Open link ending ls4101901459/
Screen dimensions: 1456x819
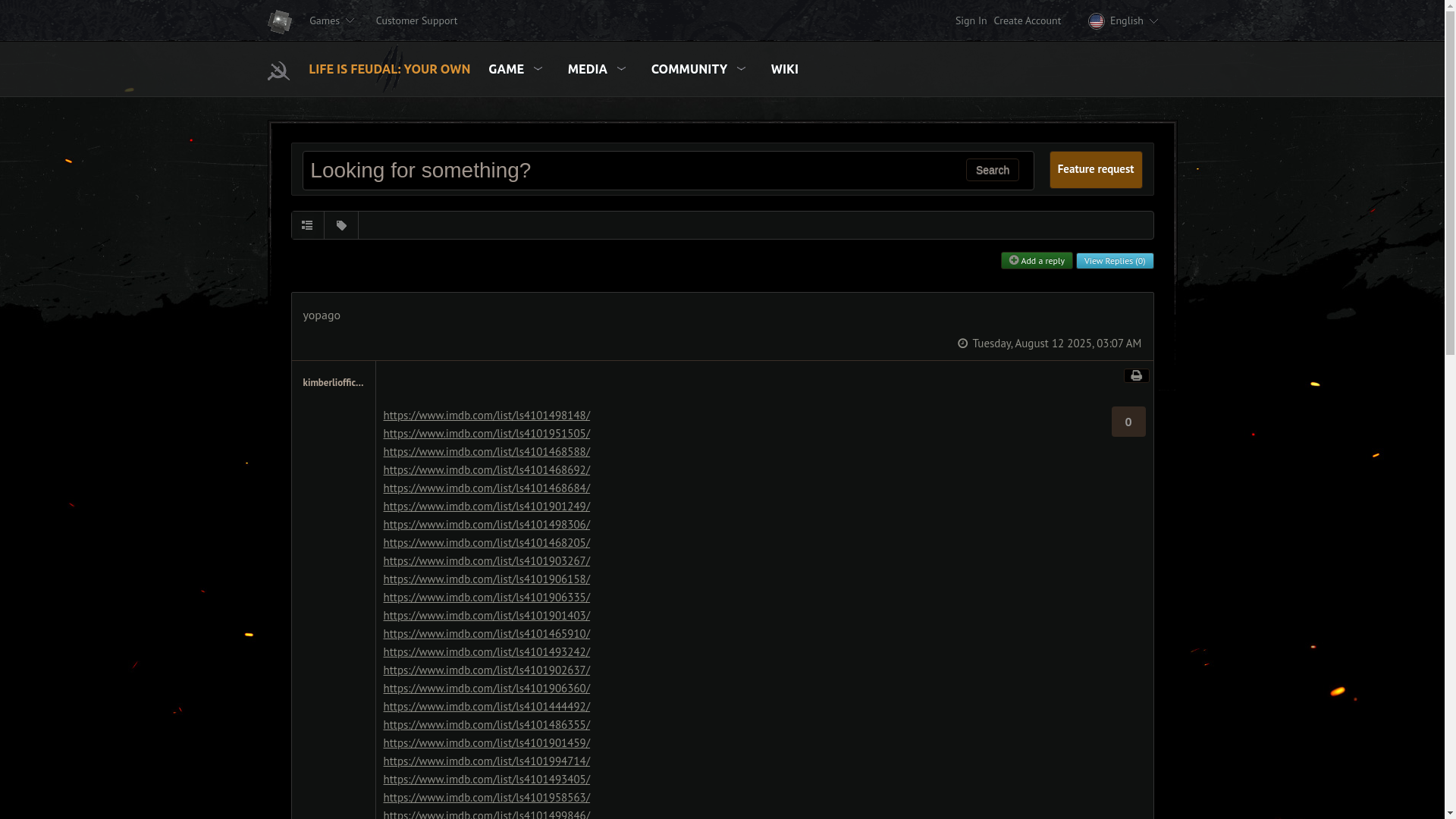486,743
